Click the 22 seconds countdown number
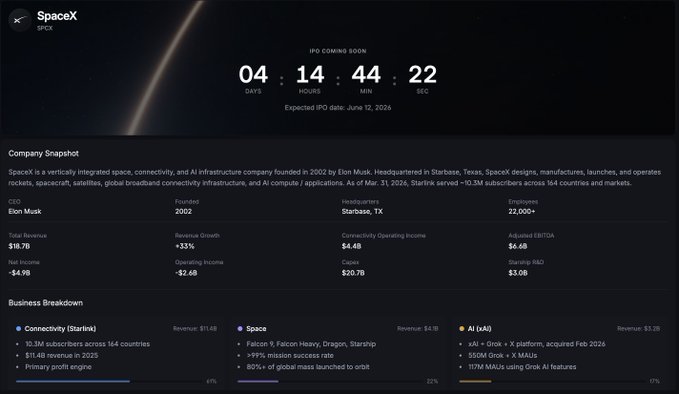679x394 pixels. pos(422,74)
